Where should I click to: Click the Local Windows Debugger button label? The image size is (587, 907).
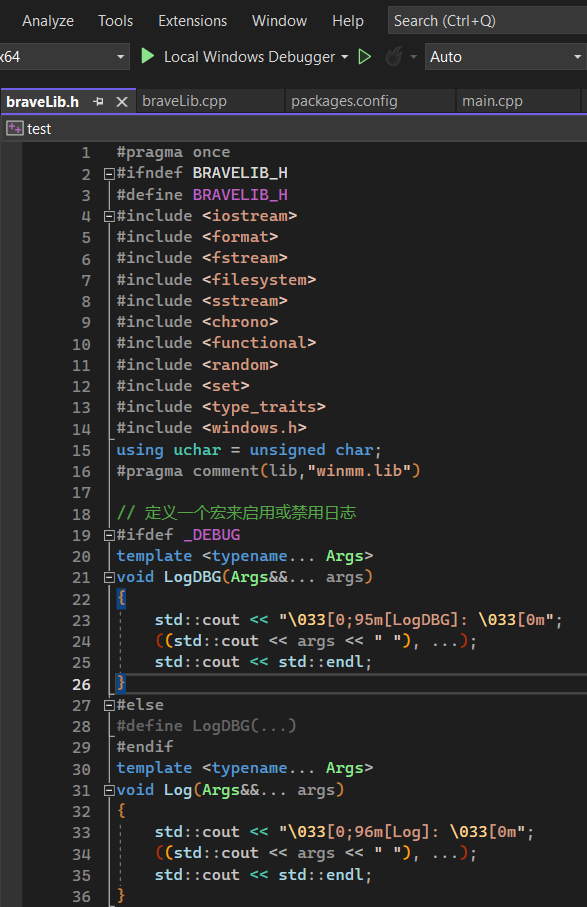249,57
